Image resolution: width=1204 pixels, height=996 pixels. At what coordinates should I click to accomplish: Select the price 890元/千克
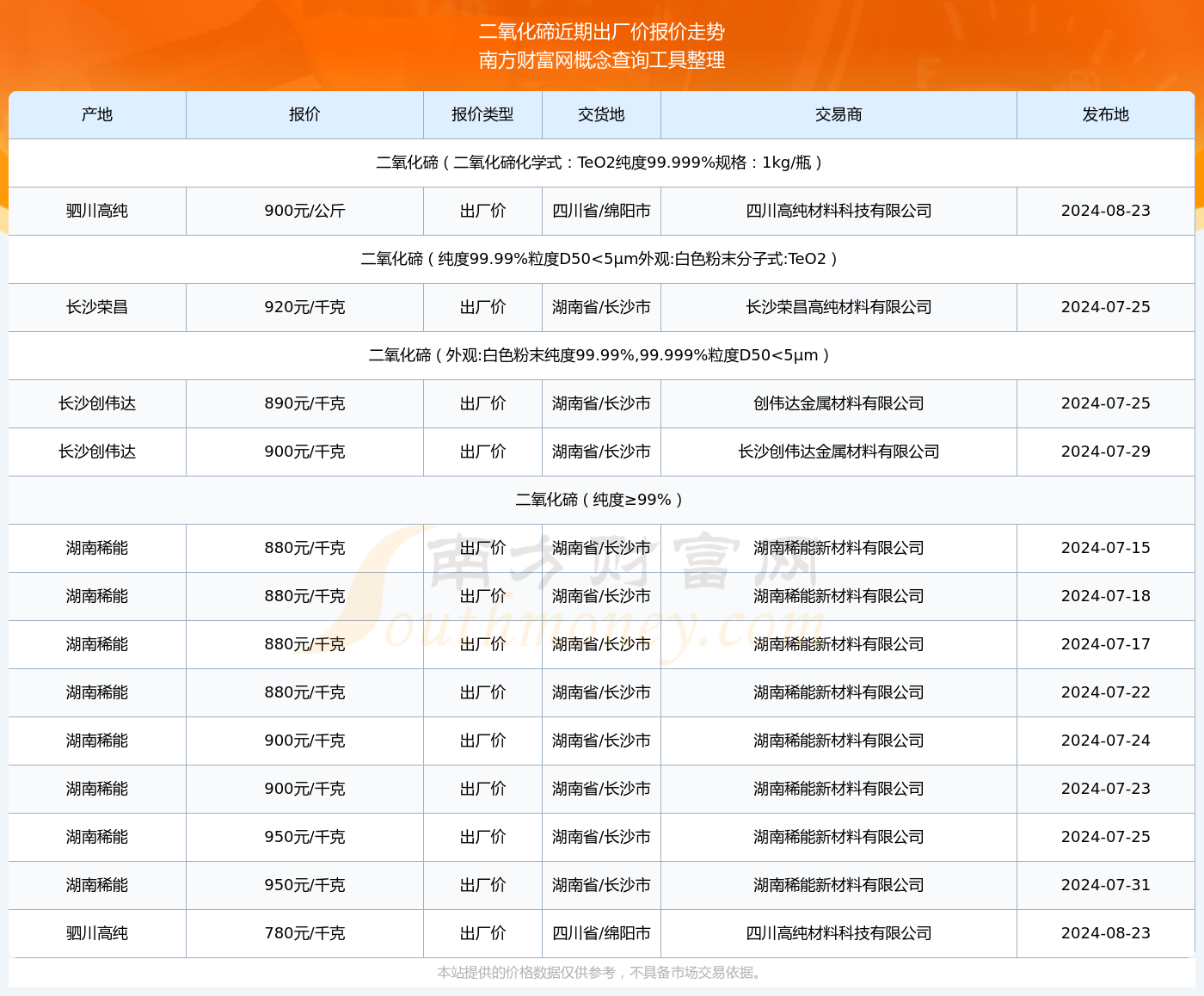[x=304, y=403]
